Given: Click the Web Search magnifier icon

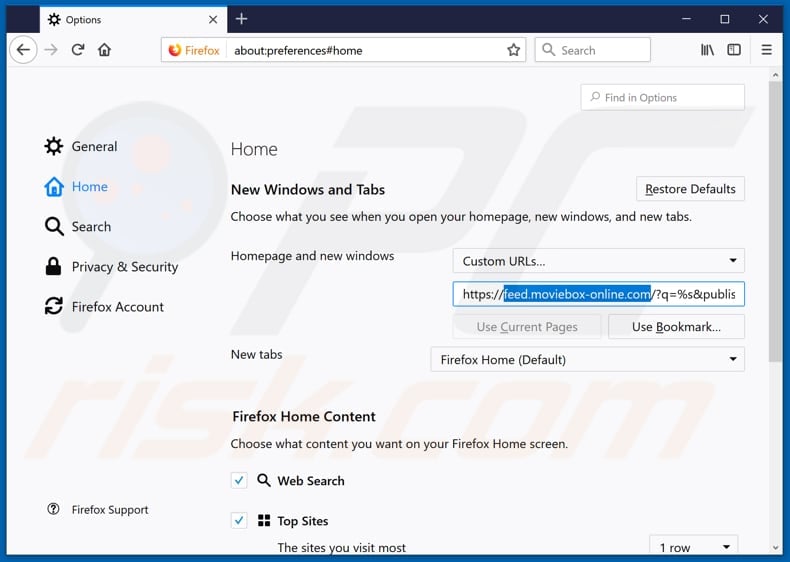Looking at the screenshot, I should click(264, 480).
